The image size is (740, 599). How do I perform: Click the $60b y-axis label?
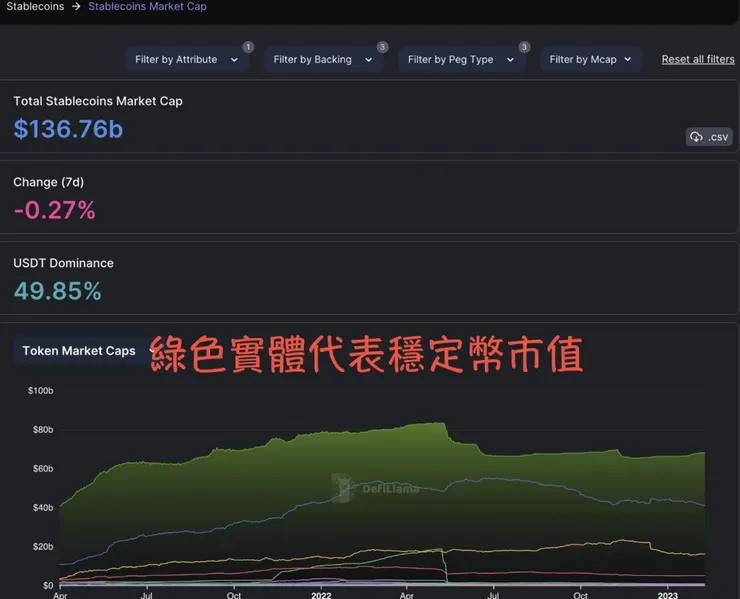[43, 469]
